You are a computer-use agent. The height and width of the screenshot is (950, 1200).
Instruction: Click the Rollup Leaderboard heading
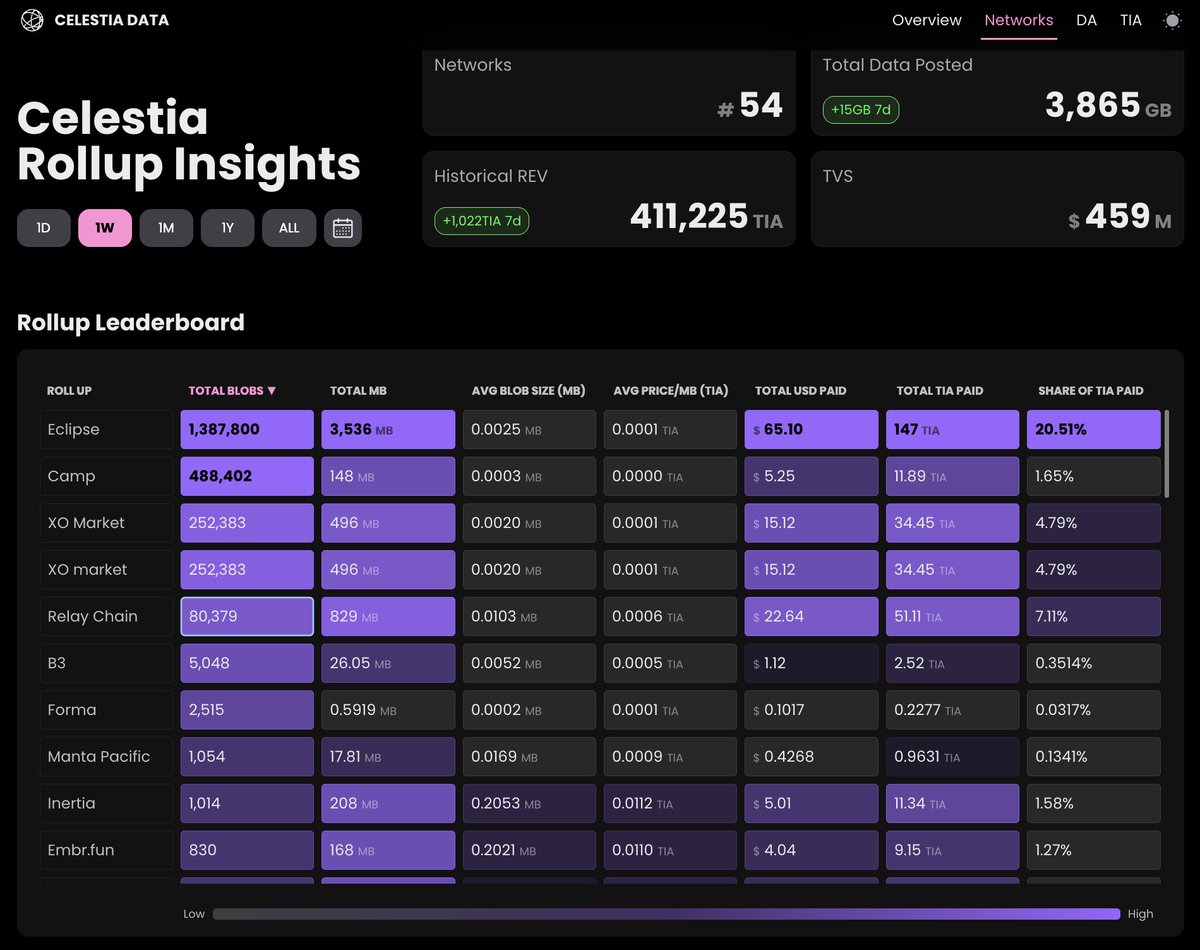pos(131,322)
